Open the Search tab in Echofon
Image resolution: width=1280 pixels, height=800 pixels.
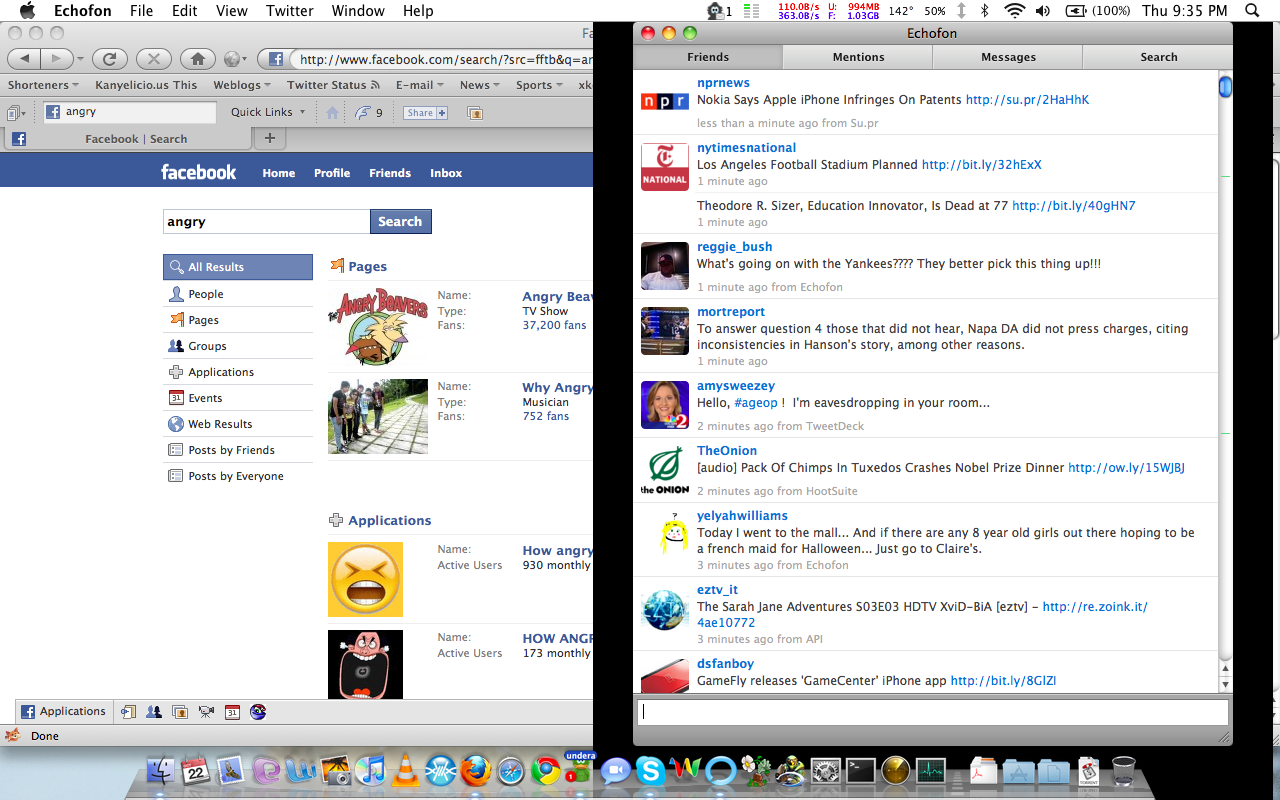point(1158,57)
